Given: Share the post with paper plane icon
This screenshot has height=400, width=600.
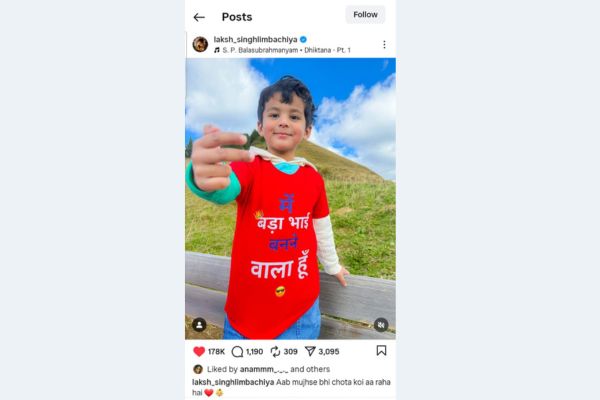Looking at the screenshot, I should (310, 351).
